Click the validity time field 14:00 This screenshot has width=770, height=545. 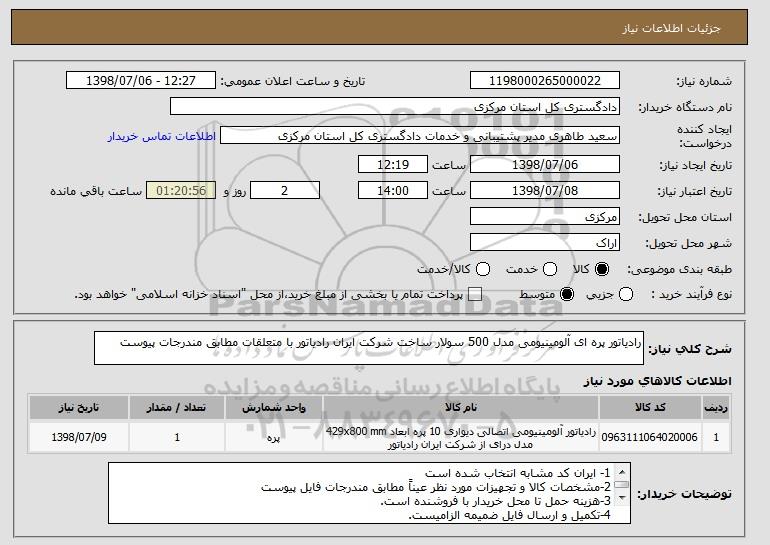click(393, 191)
